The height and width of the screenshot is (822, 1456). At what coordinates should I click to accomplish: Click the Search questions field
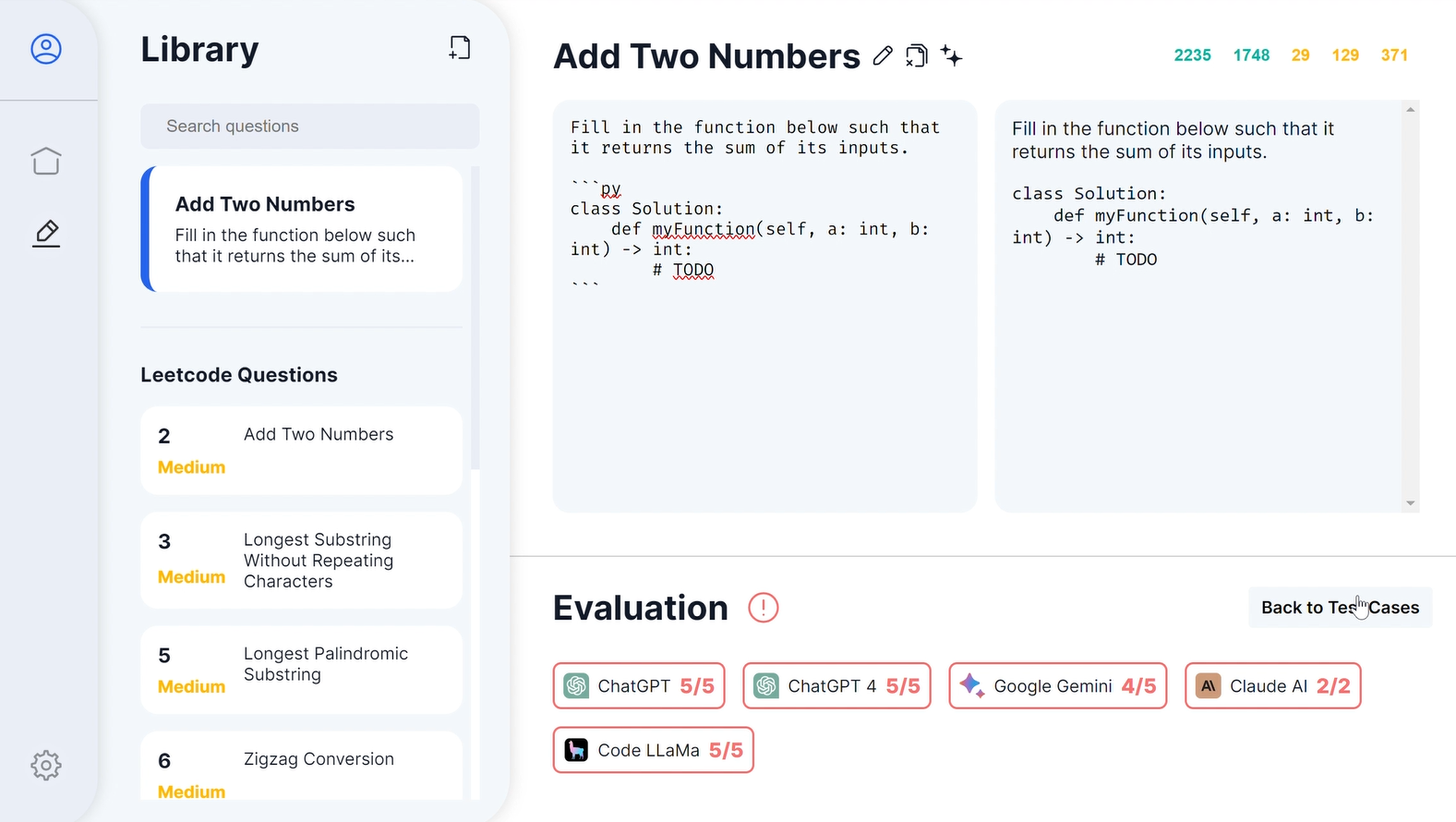pos(310,127)
